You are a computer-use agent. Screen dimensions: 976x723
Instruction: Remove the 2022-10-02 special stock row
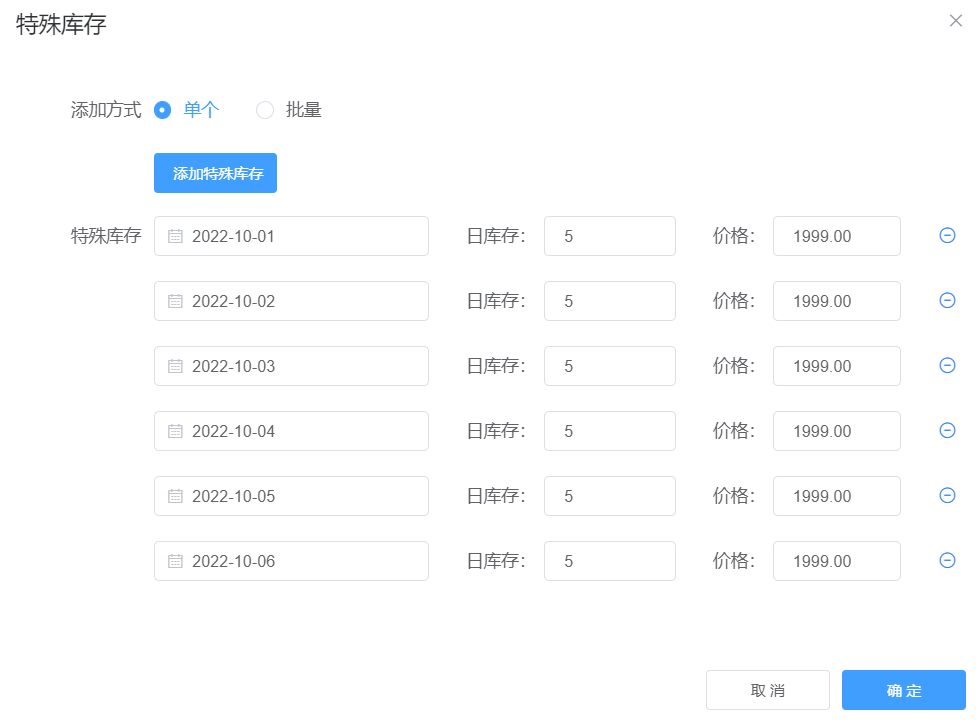point(947,301)
